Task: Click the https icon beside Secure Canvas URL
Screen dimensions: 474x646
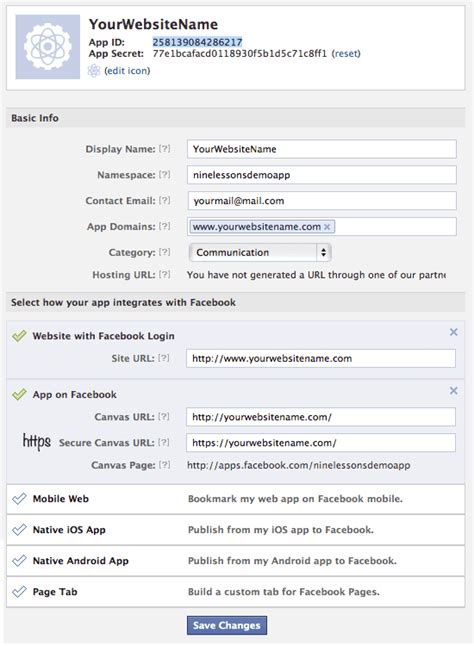Action: [37, 442]
